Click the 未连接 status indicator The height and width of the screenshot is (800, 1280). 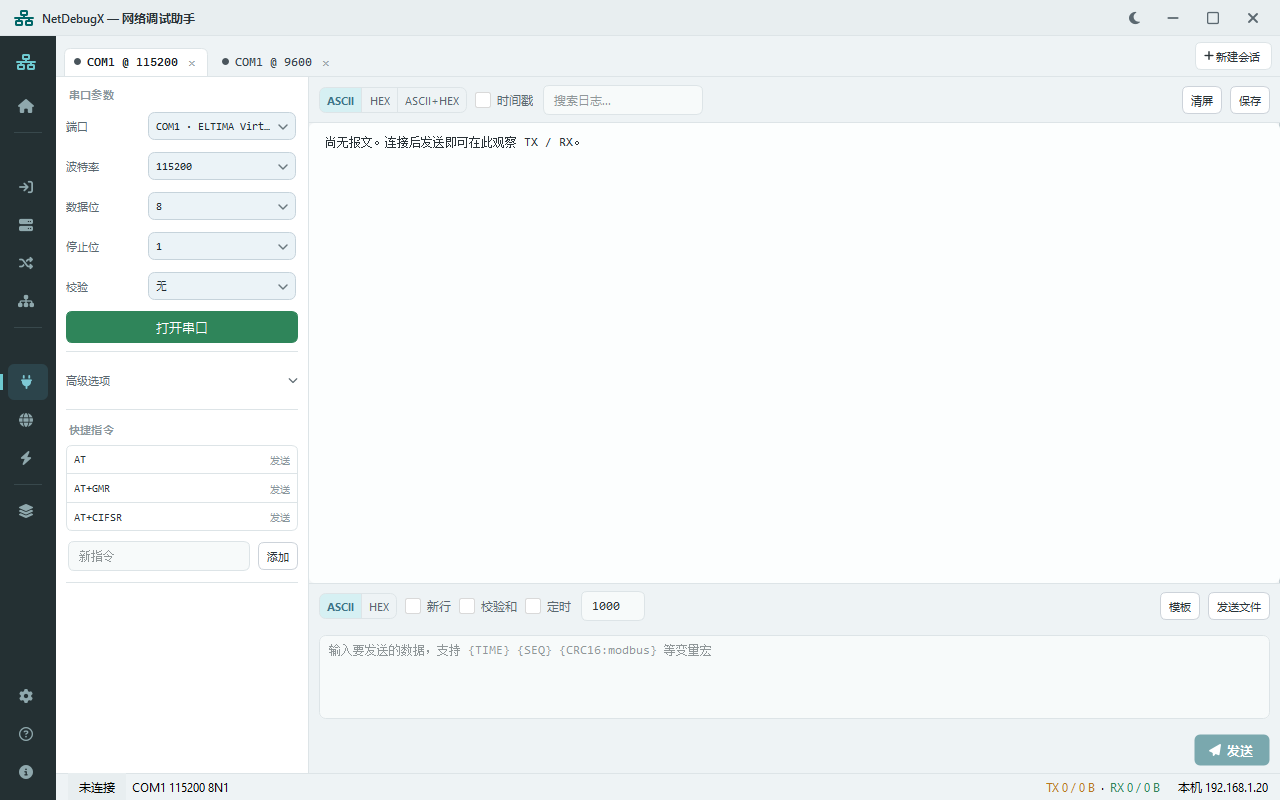[x=97, y=787]
